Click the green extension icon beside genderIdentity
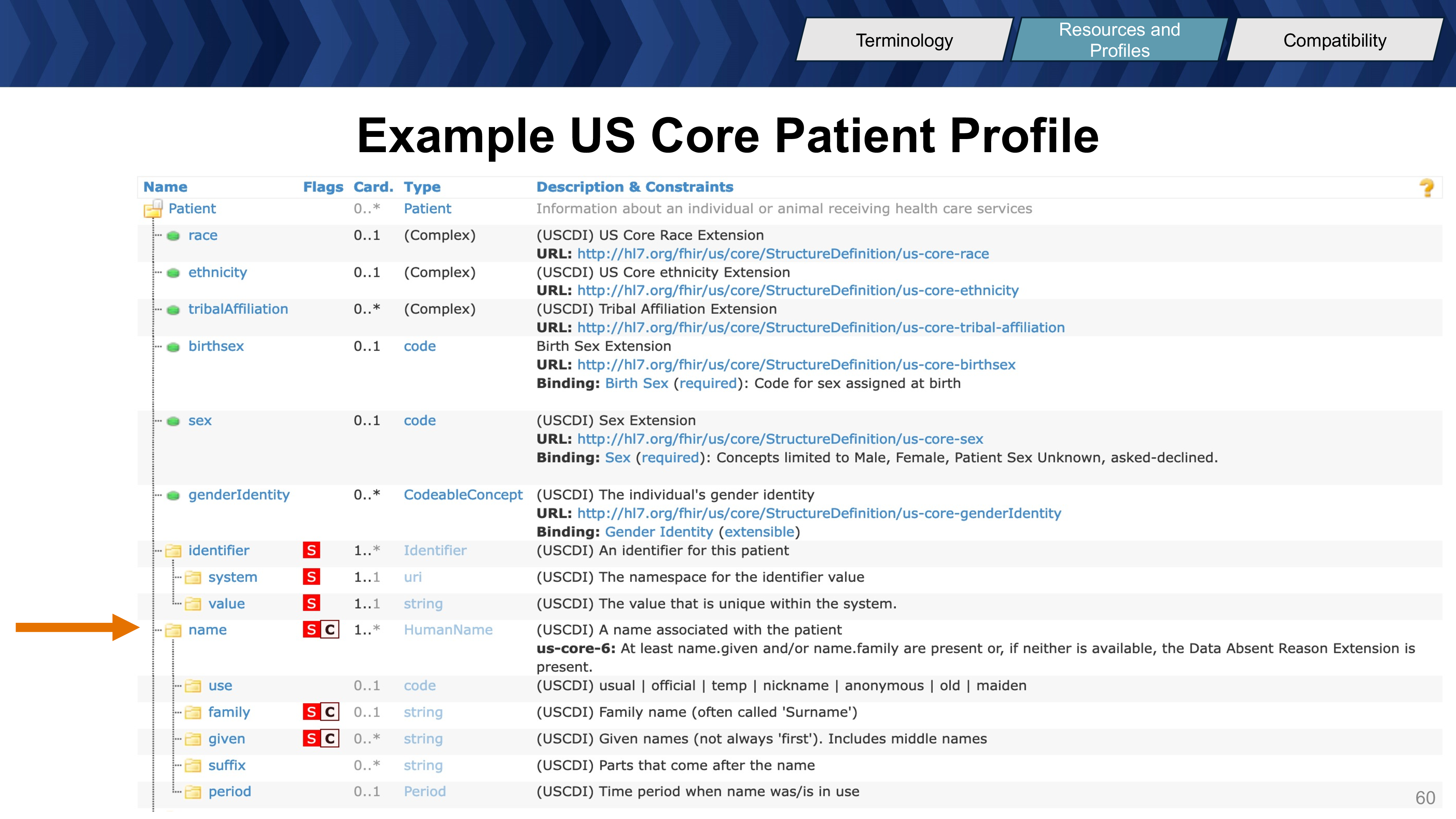 pyautogui.click(x=174, y=496)
